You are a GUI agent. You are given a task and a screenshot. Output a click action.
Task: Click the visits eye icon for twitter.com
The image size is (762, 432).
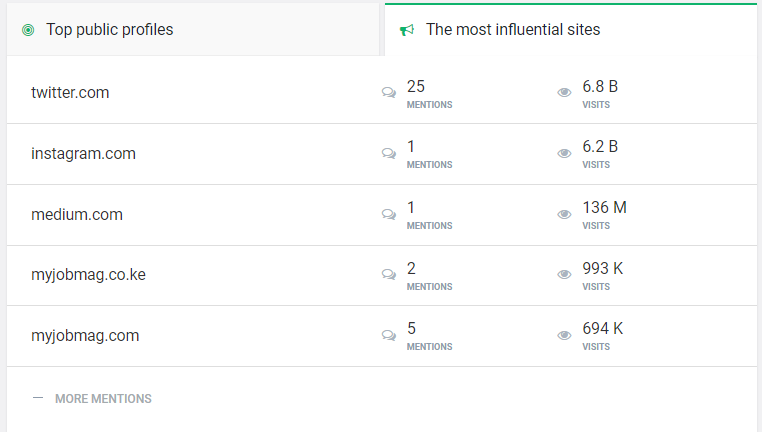click(x=564, y=93)
